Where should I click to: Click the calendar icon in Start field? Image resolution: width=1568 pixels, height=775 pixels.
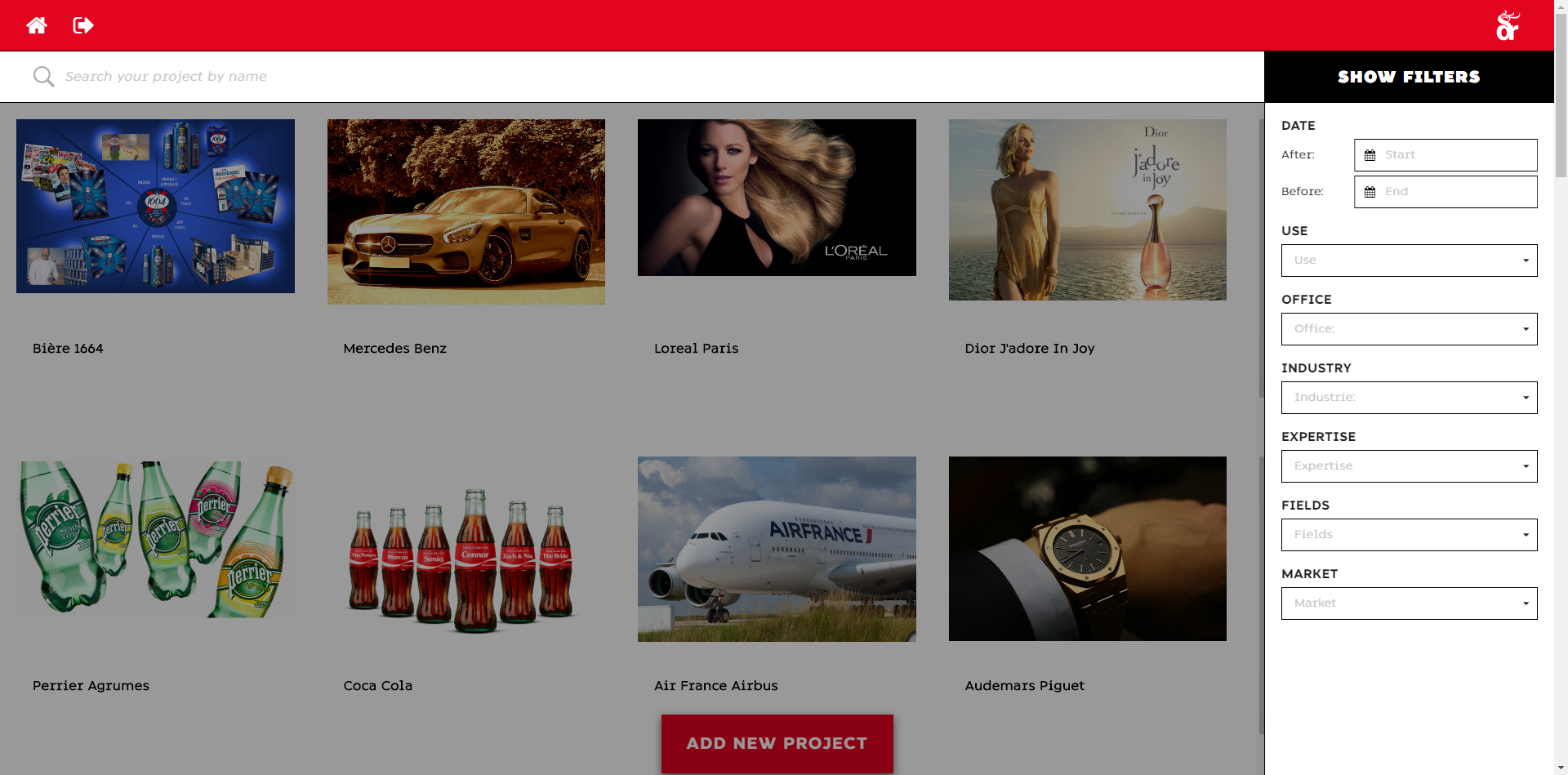point(1370,155)
